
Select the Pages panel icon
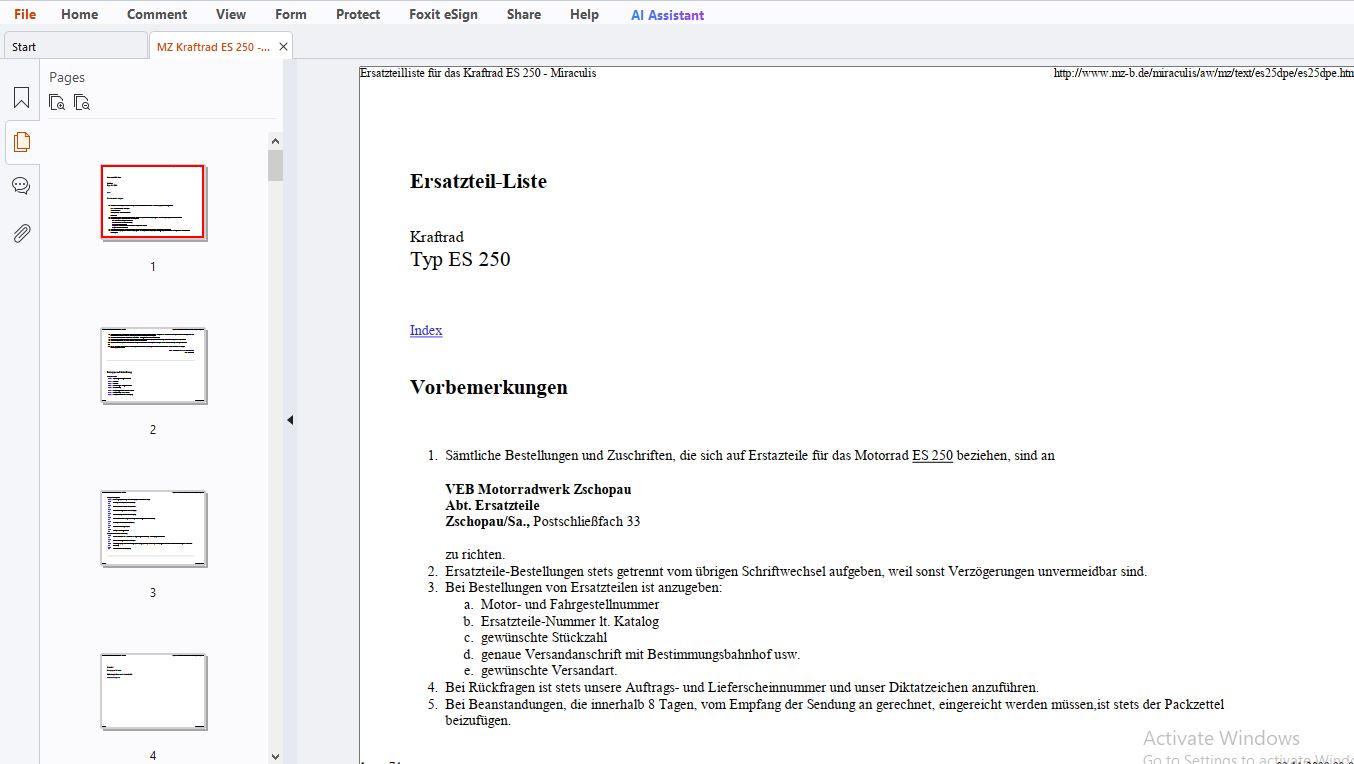[x=21, y=142]
